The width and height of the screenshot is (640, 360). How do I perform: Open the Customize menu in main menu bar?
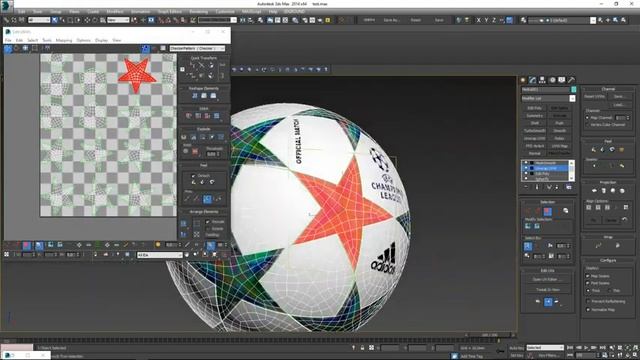(x=225, y=12)
